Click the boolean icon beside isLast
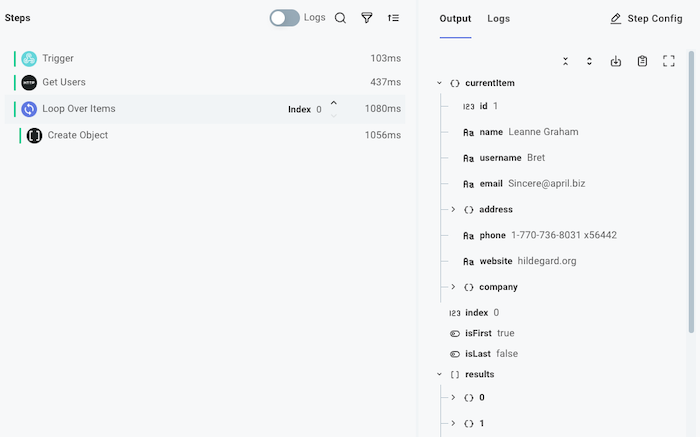Image resolution: width=700 pixels, height=437 pixels. 454,354
